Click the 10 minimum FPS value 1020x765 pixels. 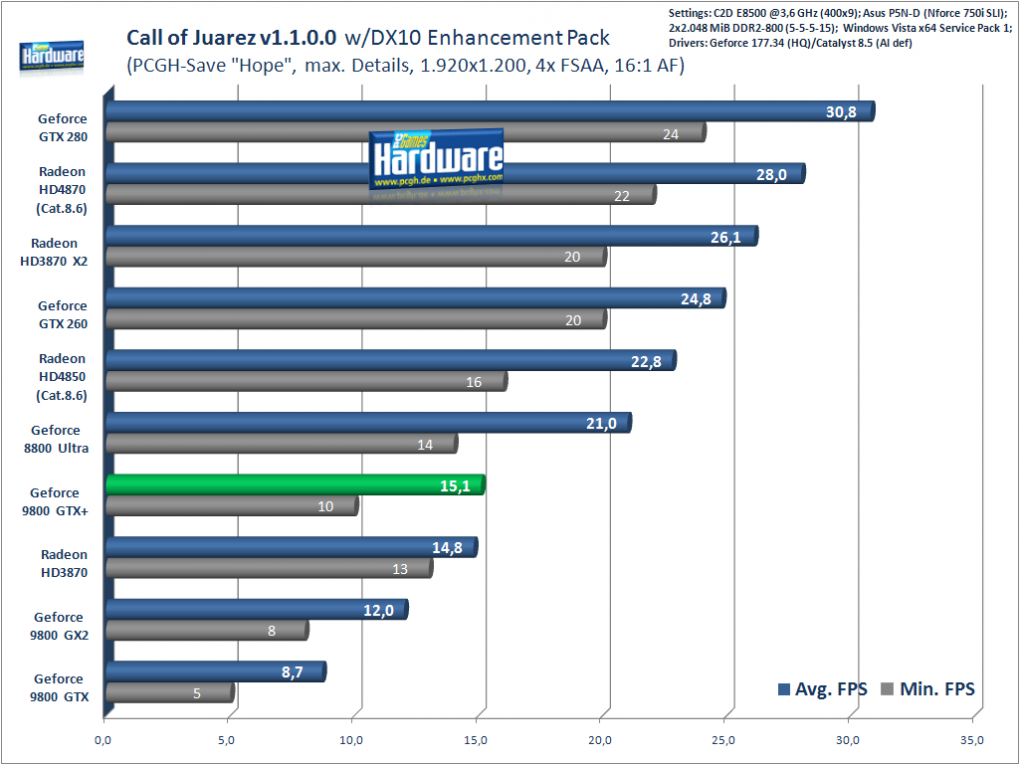(325, 506)
